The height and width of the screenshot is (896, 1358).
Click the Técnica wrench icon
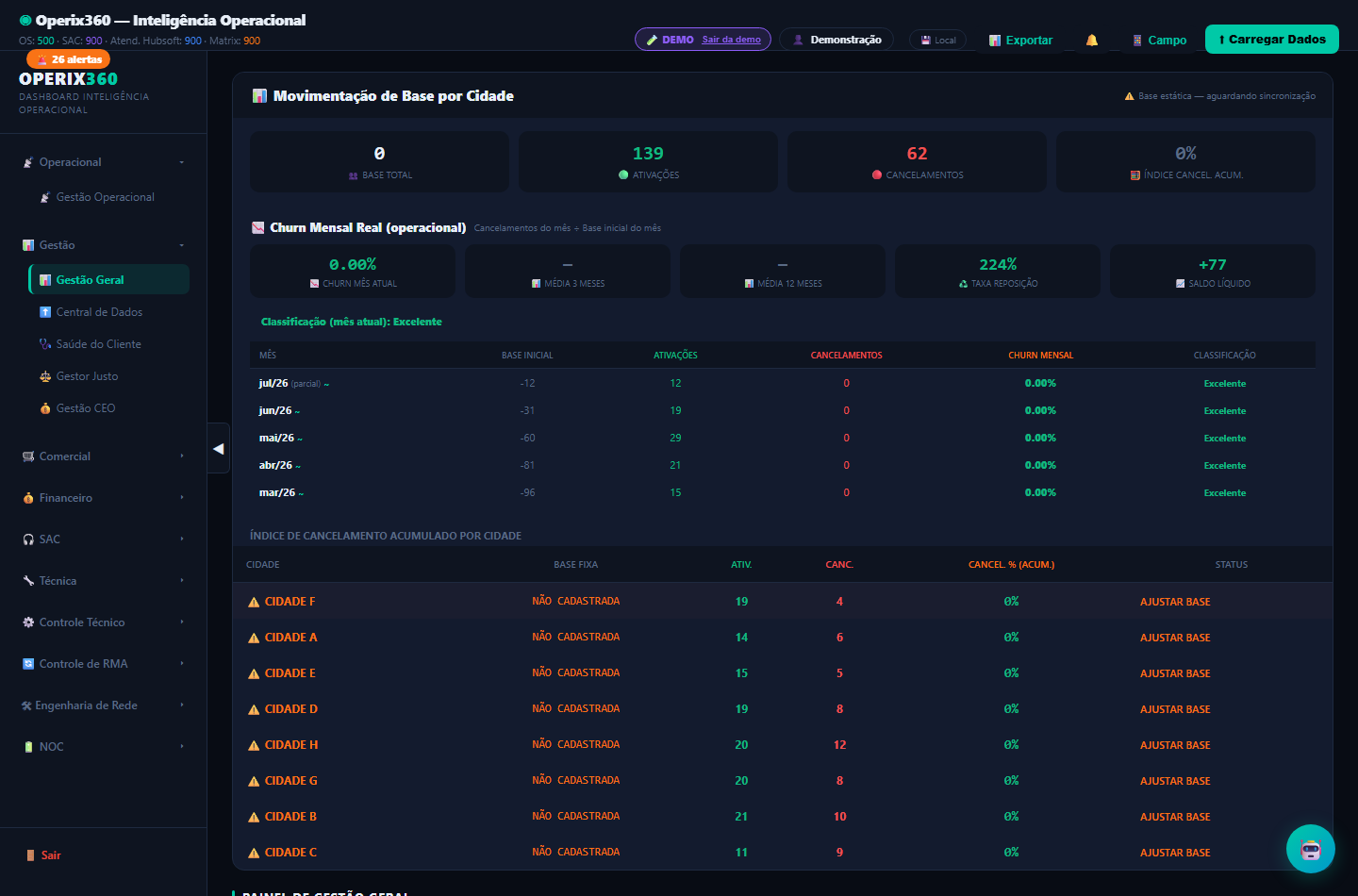point(28,581)
